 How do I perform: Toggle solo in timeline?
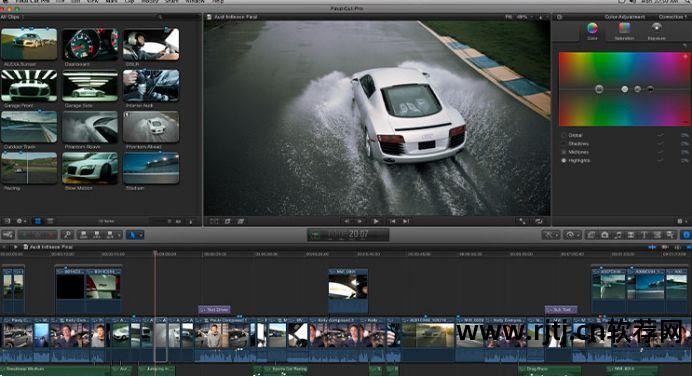pos(677,247)
